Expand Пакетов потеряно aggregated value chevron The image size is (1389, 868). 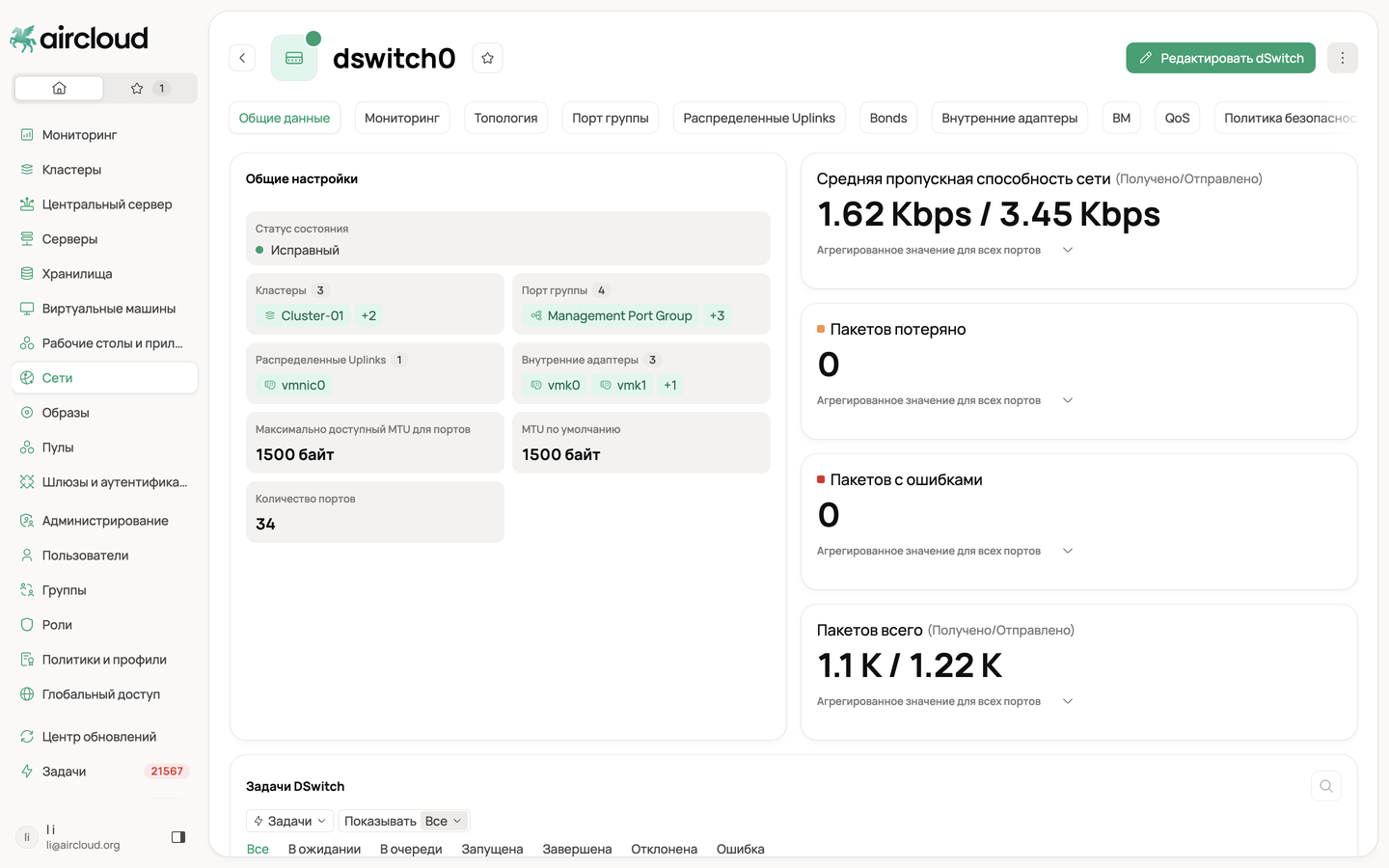pyautogui.click(x=1068, y=400)
